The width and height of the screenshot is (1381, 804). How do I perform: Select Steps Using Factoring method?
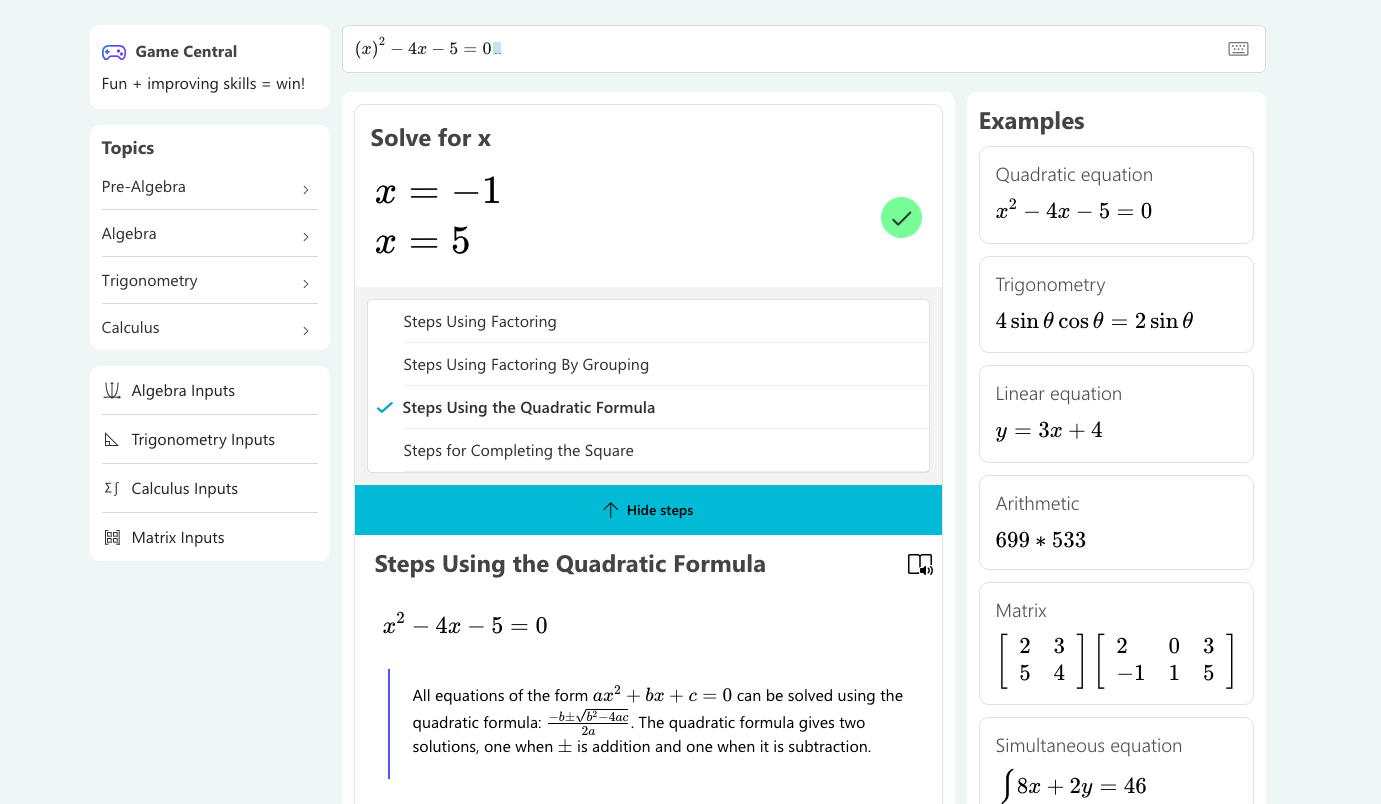(480, 322)
